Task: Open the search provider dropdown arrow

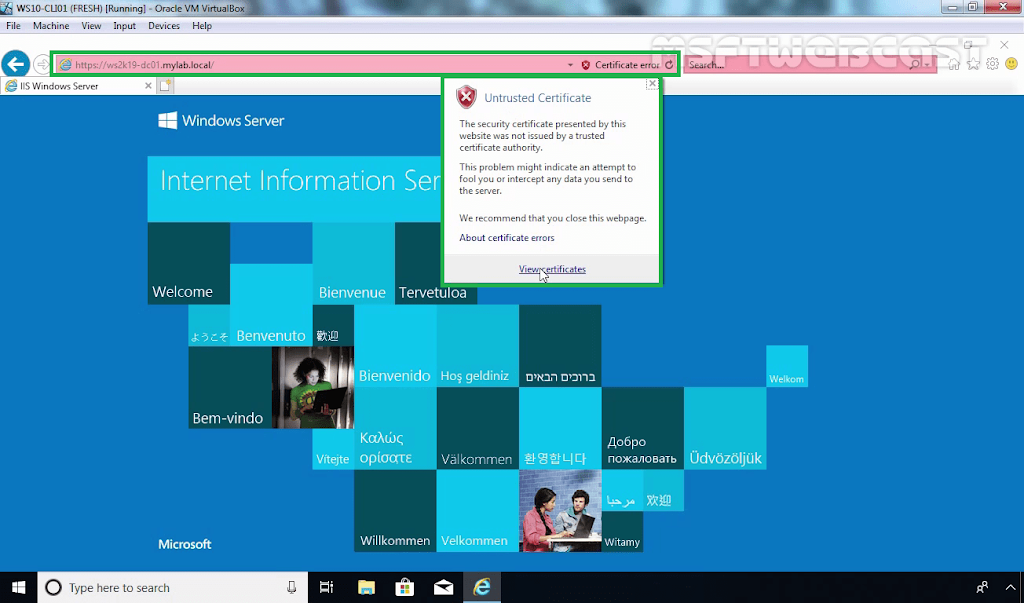Action: [927, 65]
